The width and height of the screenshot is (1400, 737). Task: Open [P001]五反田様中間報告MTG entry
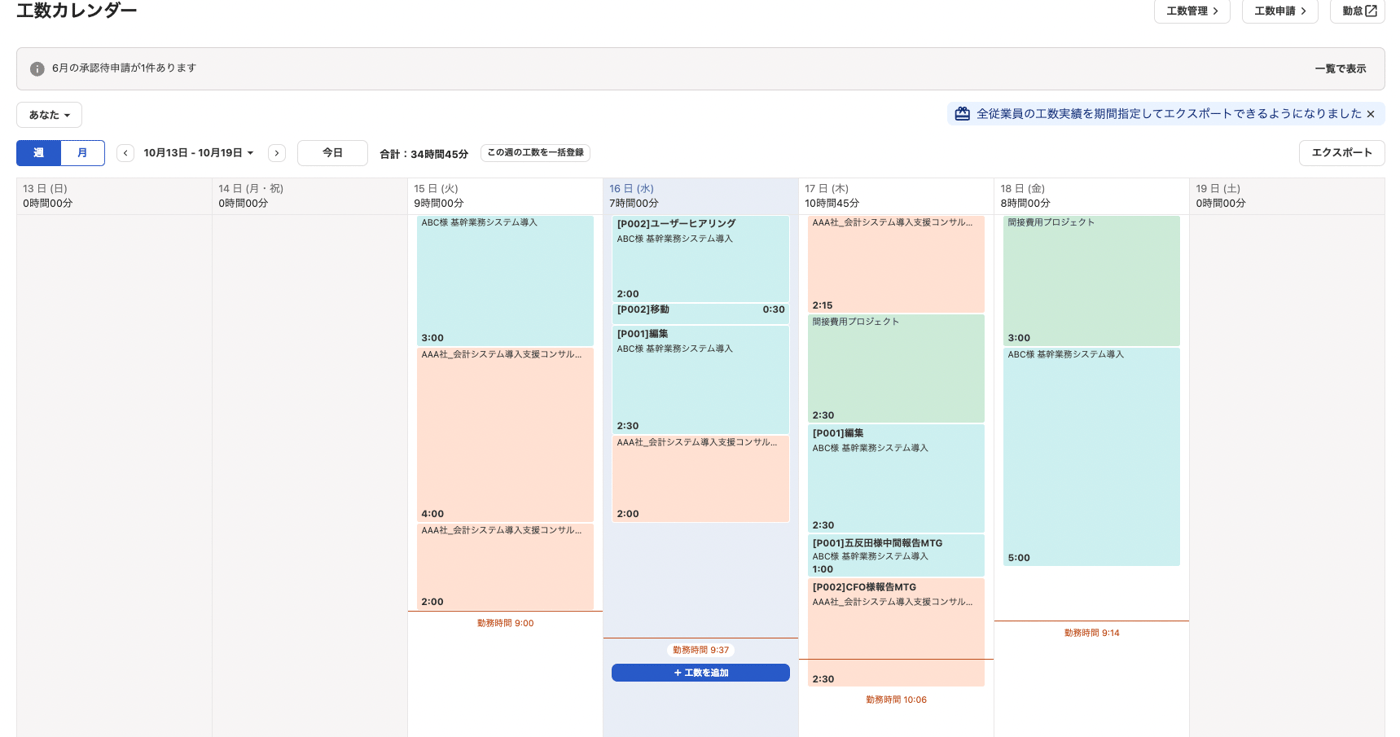coord(896,556)
